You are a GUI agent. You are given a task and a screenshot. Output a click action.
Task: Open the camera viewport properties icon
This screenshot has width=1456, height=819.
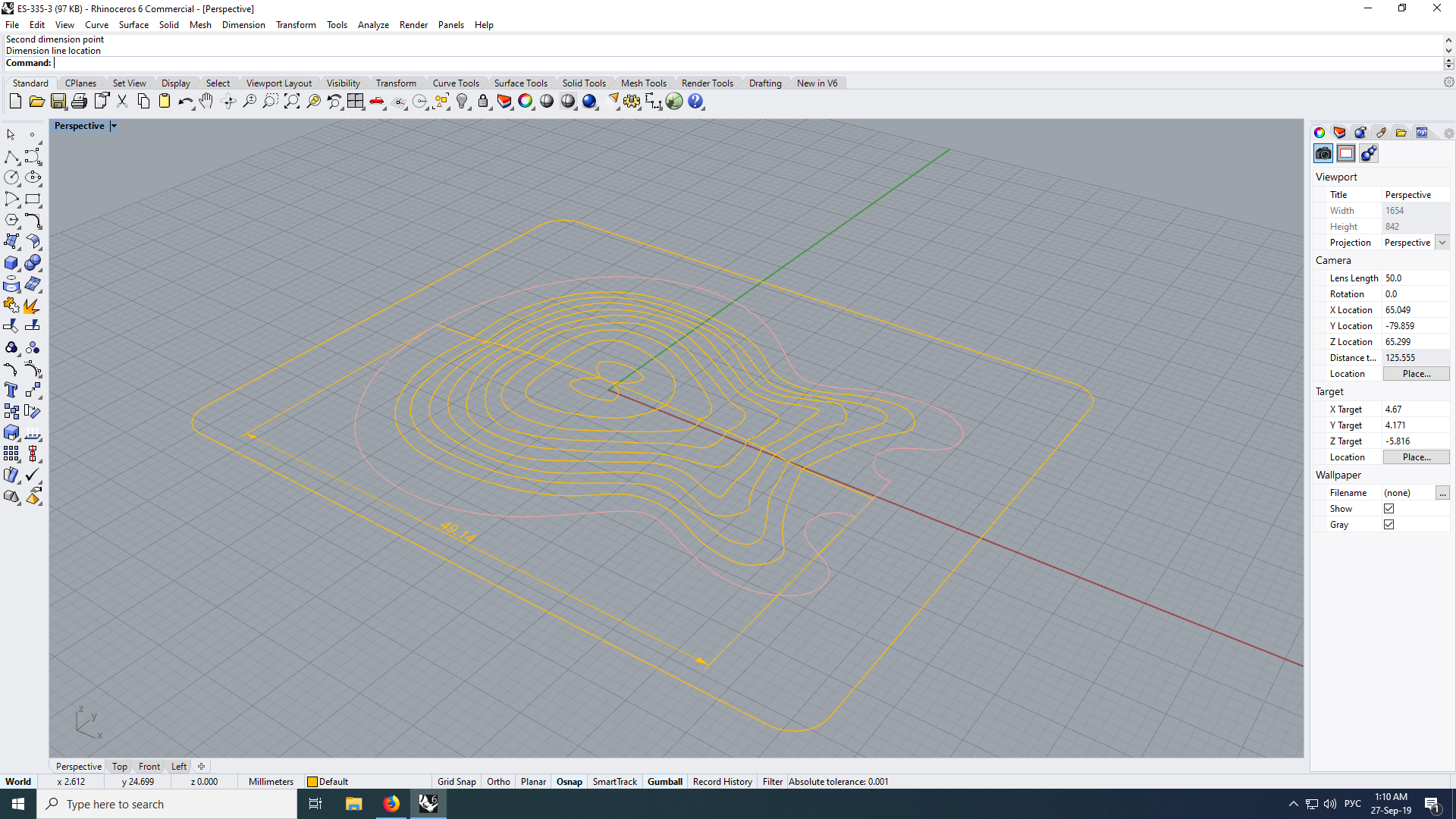1323,154
